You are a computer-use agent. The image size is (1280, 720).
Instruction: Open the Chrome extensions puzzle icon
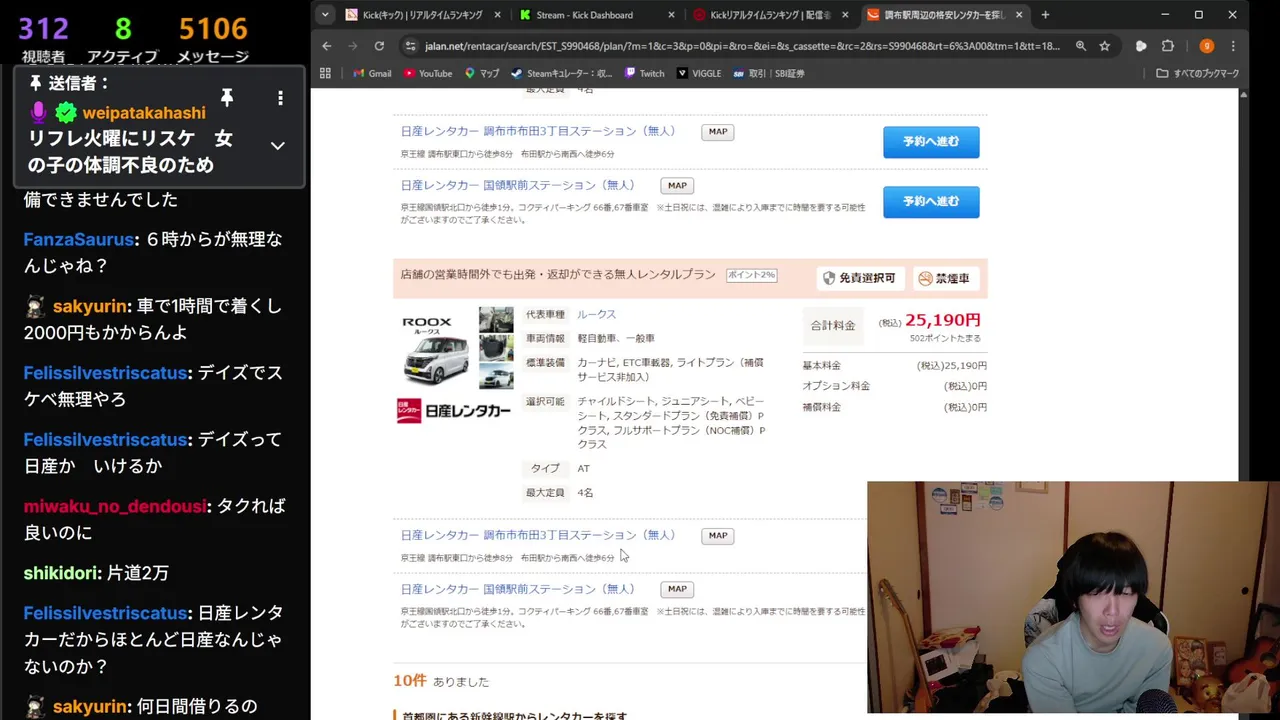click(1167, 46)
